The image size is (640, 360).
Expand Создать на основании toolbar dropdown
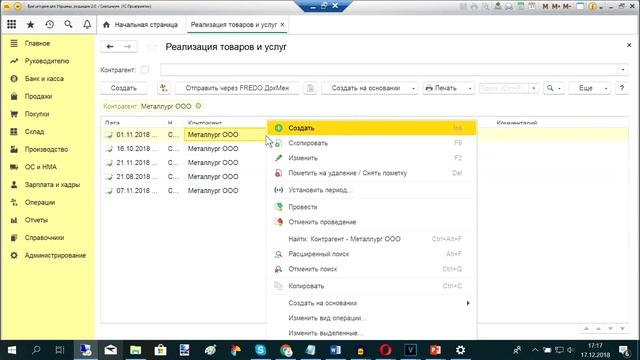[x=413, y=88]
